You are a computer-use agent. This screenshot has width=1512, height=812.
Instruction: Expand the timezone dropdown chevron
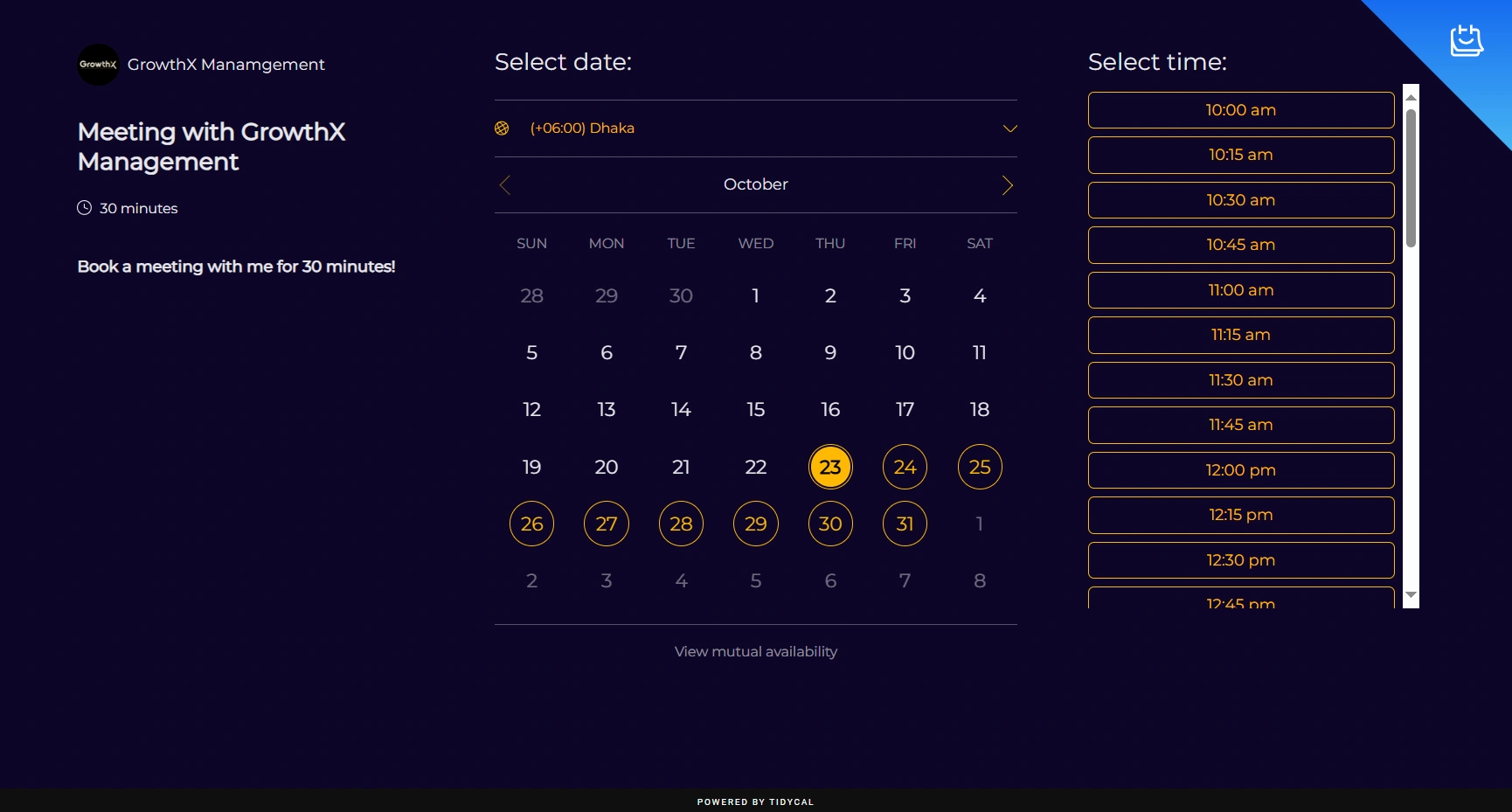tap(1009, 128)
